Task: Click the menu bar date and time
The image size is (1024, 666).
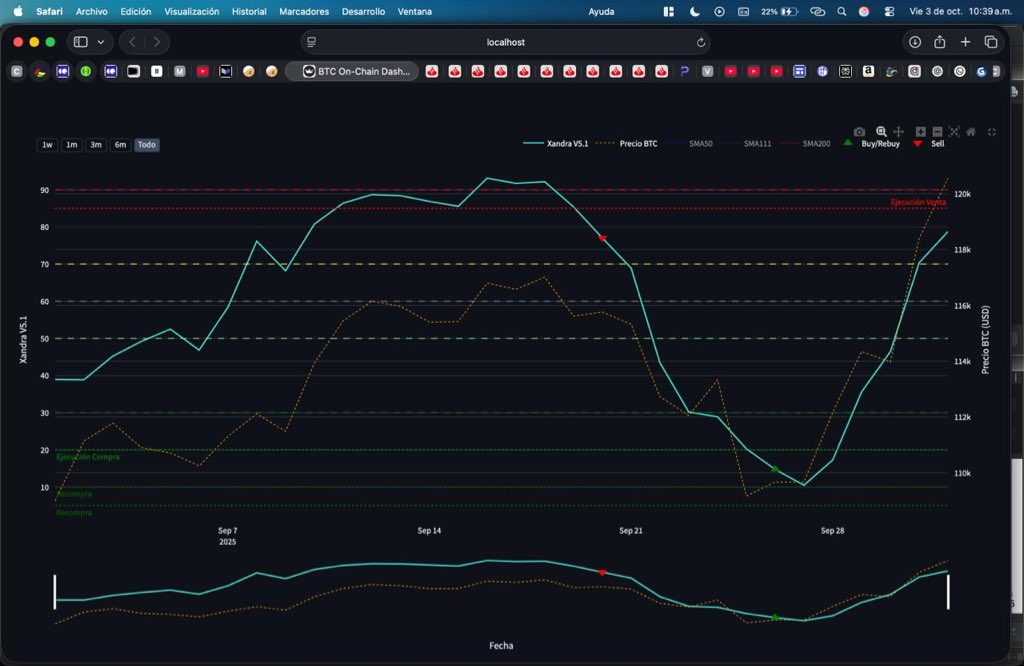Action: [x=960, y=12]
